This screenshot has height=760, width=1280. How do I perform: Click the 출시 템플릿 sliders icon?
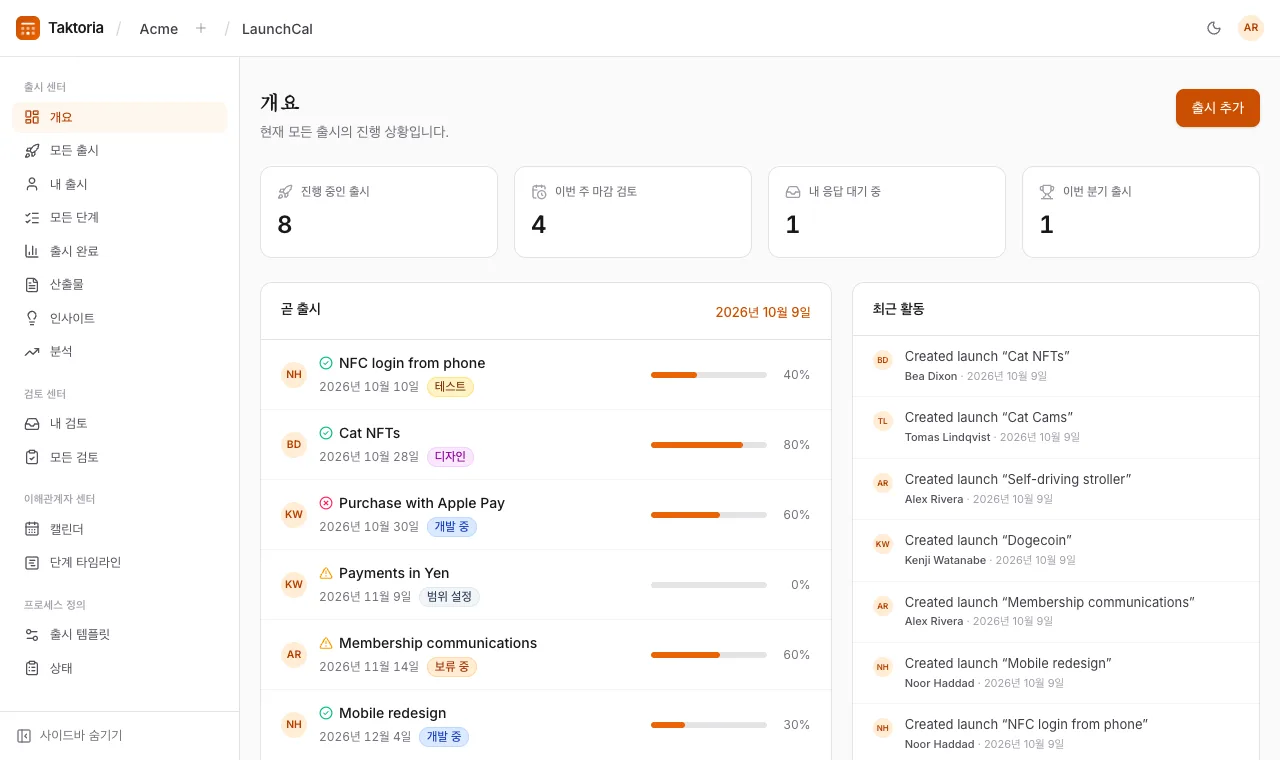click(x=32, y=634)
